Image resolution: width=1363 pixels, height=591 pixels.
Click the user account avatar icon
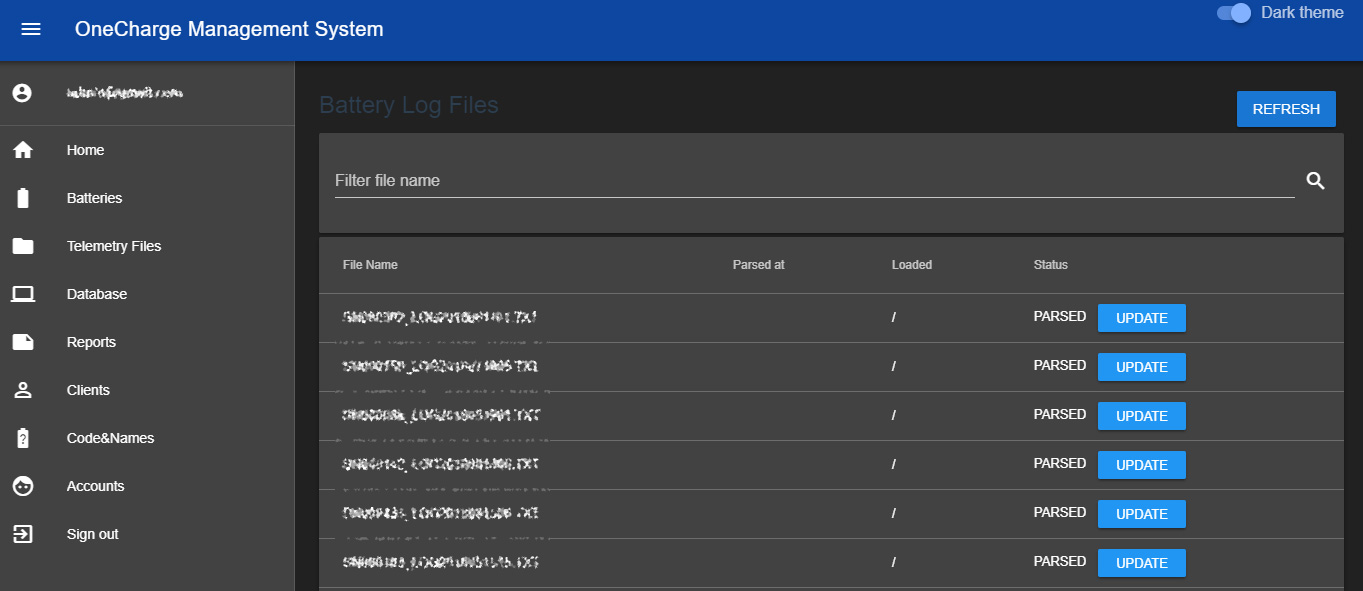click(x=22, y=93)
